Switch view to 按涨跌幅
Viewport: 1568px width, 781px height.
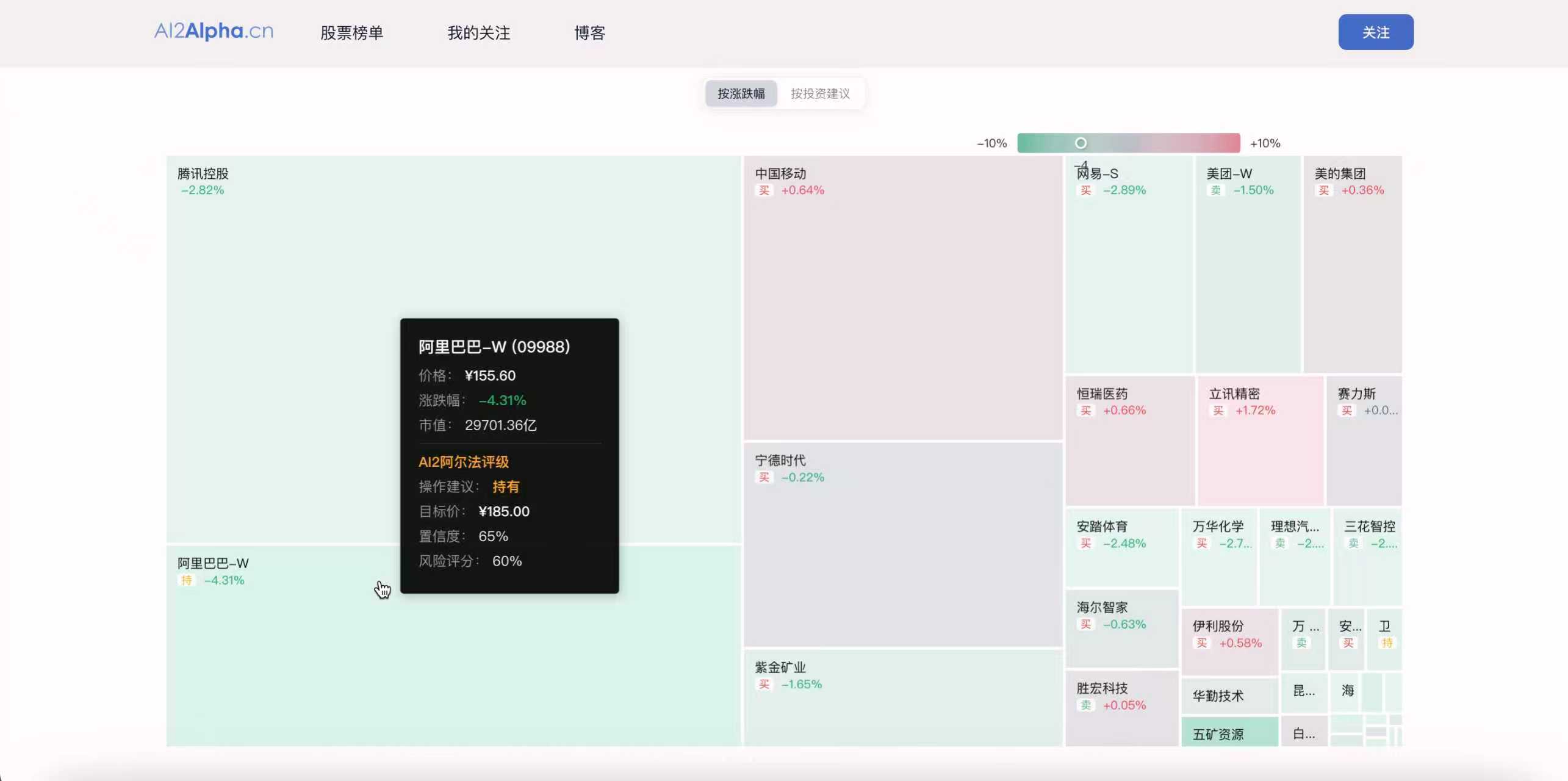pyautogui.click(x=741, y=93)
